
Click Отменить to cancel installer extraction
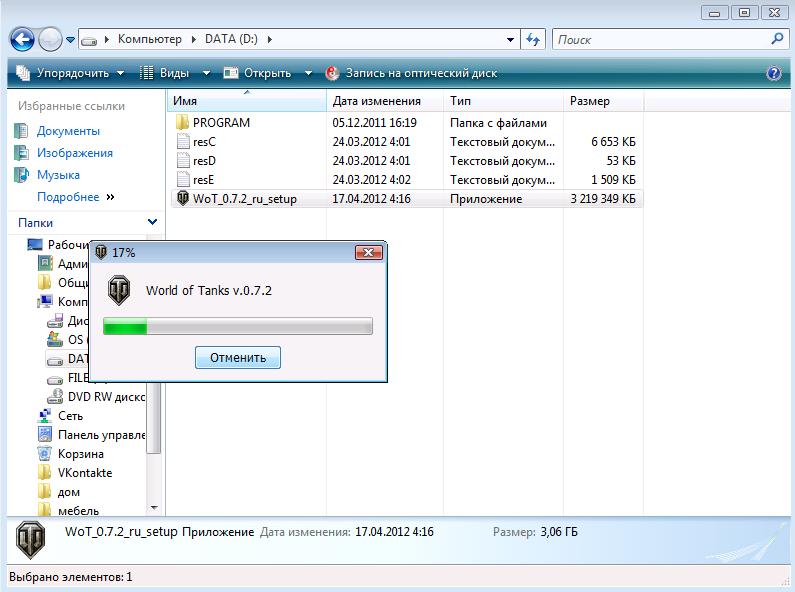[x=238, y=357]
